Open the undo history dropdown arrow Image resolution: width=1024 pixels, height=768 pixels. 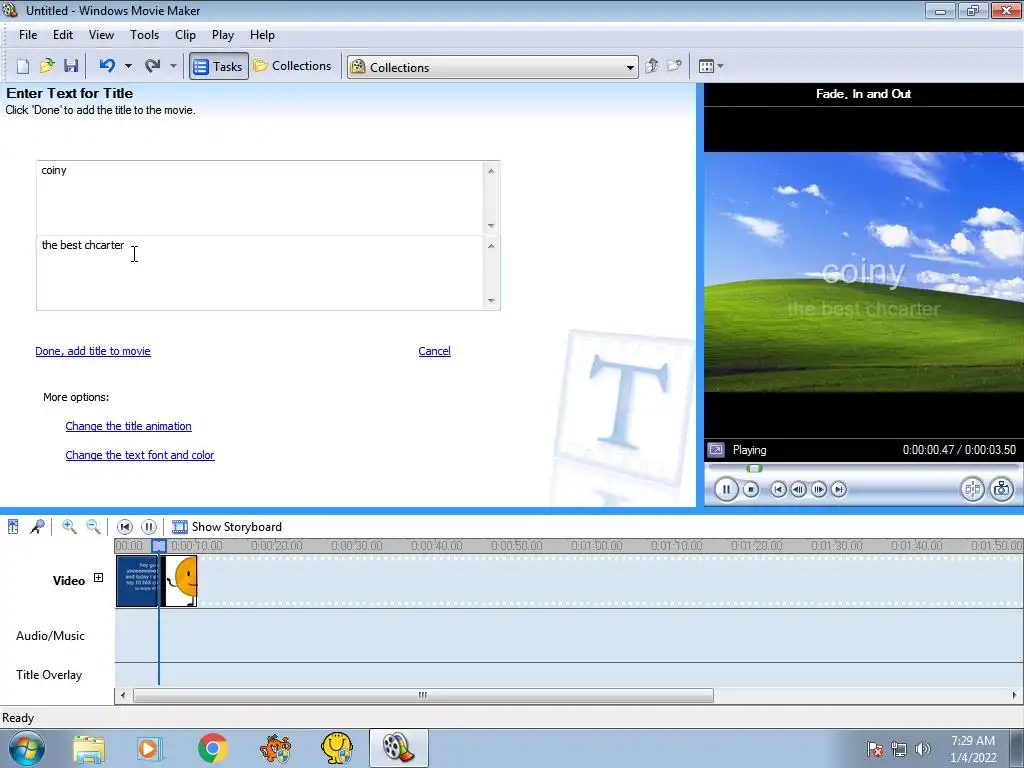point(128,66)
